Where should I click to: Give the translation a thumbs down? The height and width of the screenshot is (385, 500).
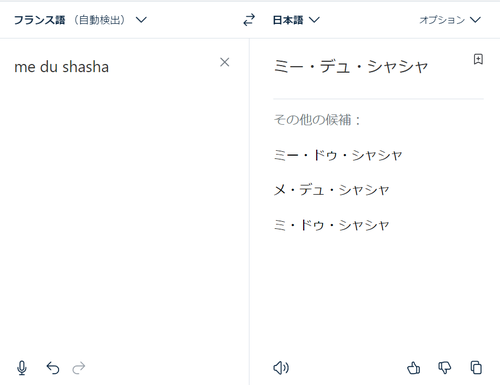coord(445,368)
